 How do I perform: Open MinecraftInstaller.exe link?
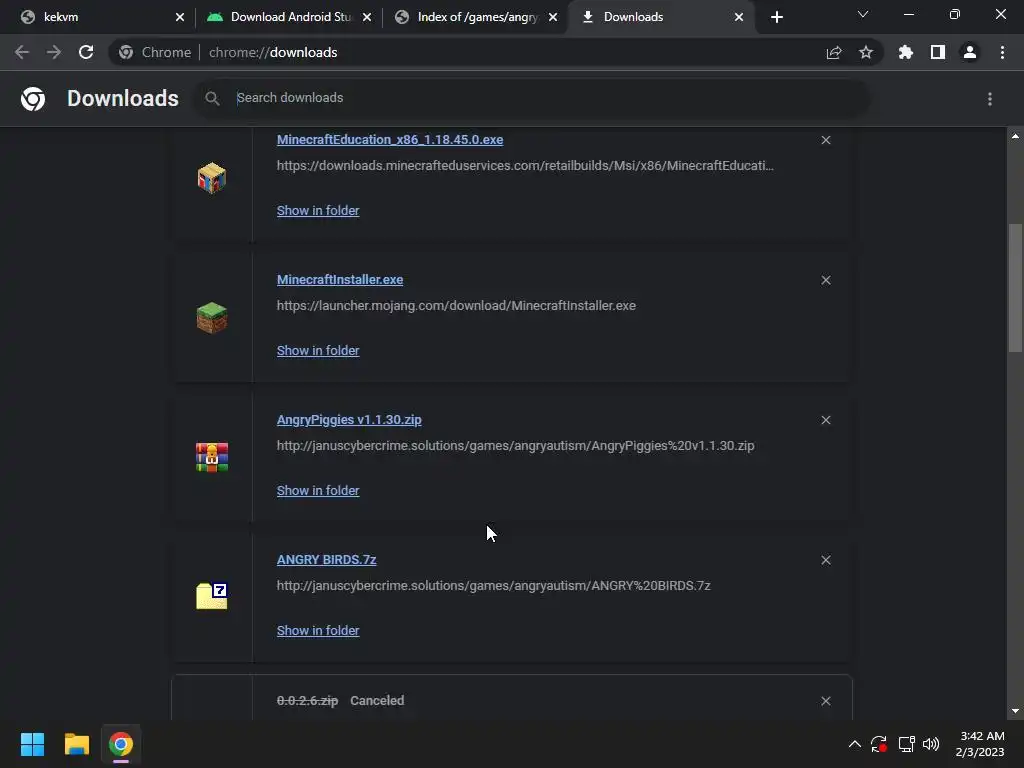(340, 280)
